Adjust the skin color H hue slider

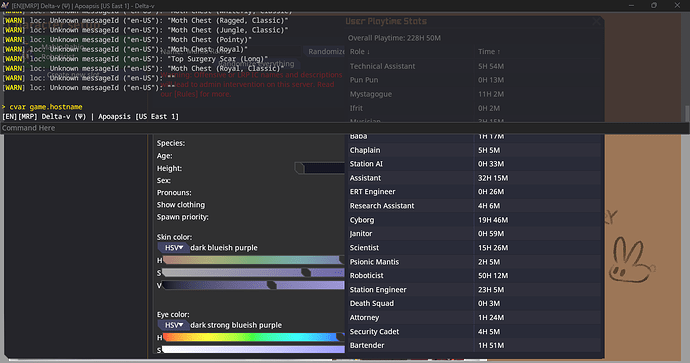pyautogui.click(x=253, y=260)
